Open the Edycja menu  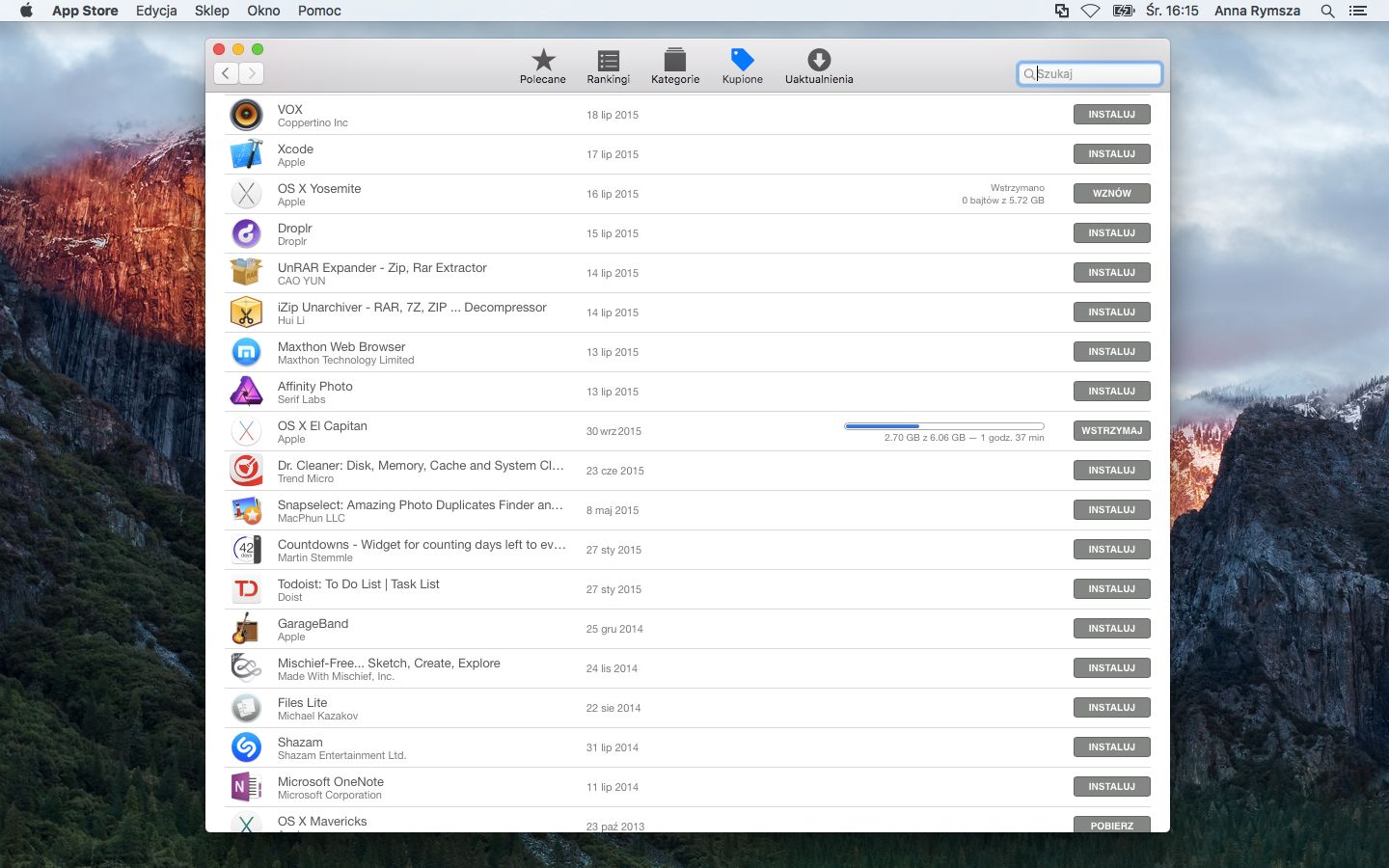coord(156,11)
